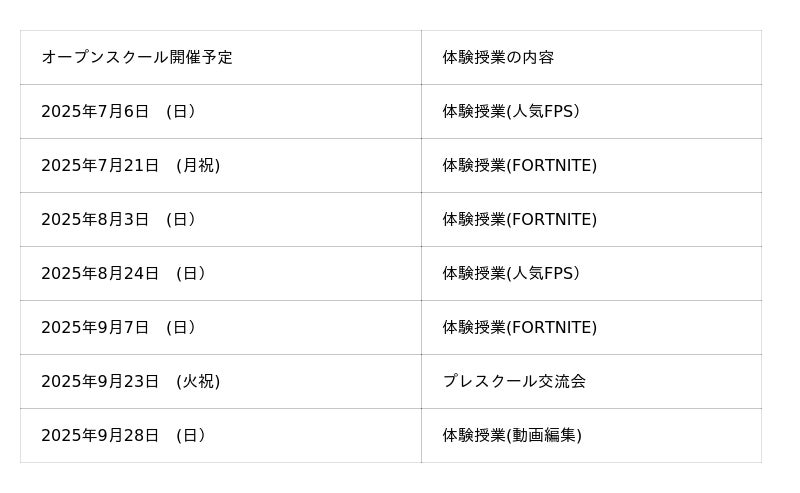The image size is (800, 493).
Task: Click the (日) label beside 2025年9月28日
Action: coord(191,435)
